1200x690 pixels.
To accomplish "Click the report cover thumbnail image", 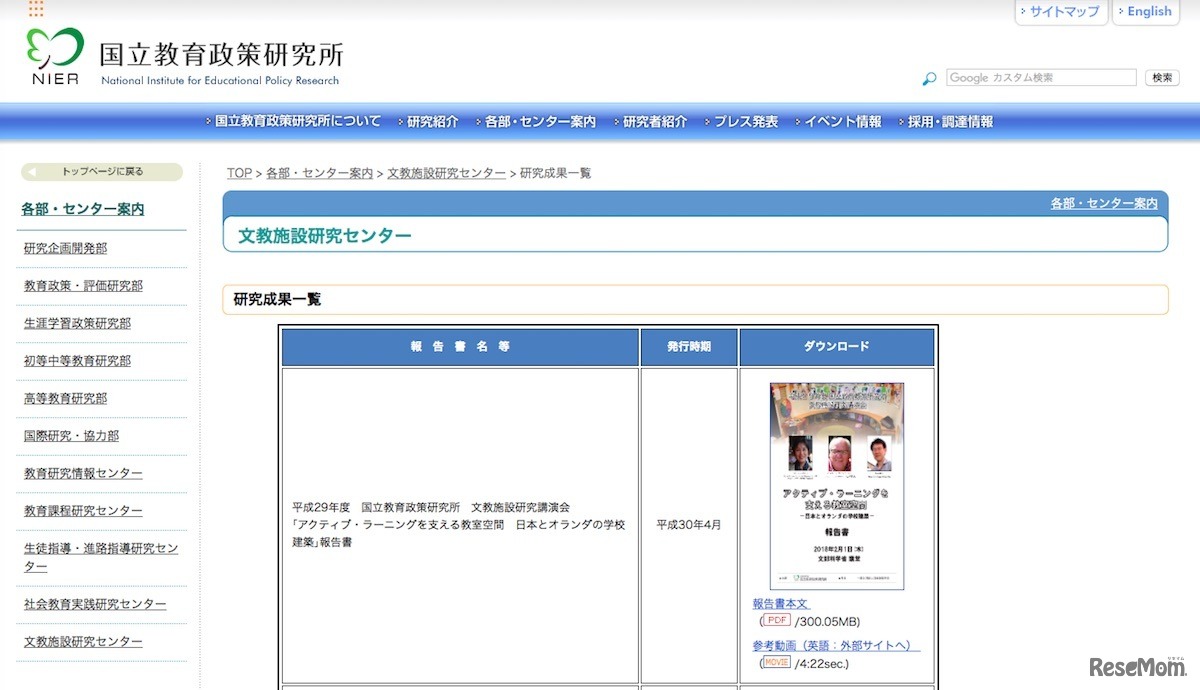I will tap(837, 487).
